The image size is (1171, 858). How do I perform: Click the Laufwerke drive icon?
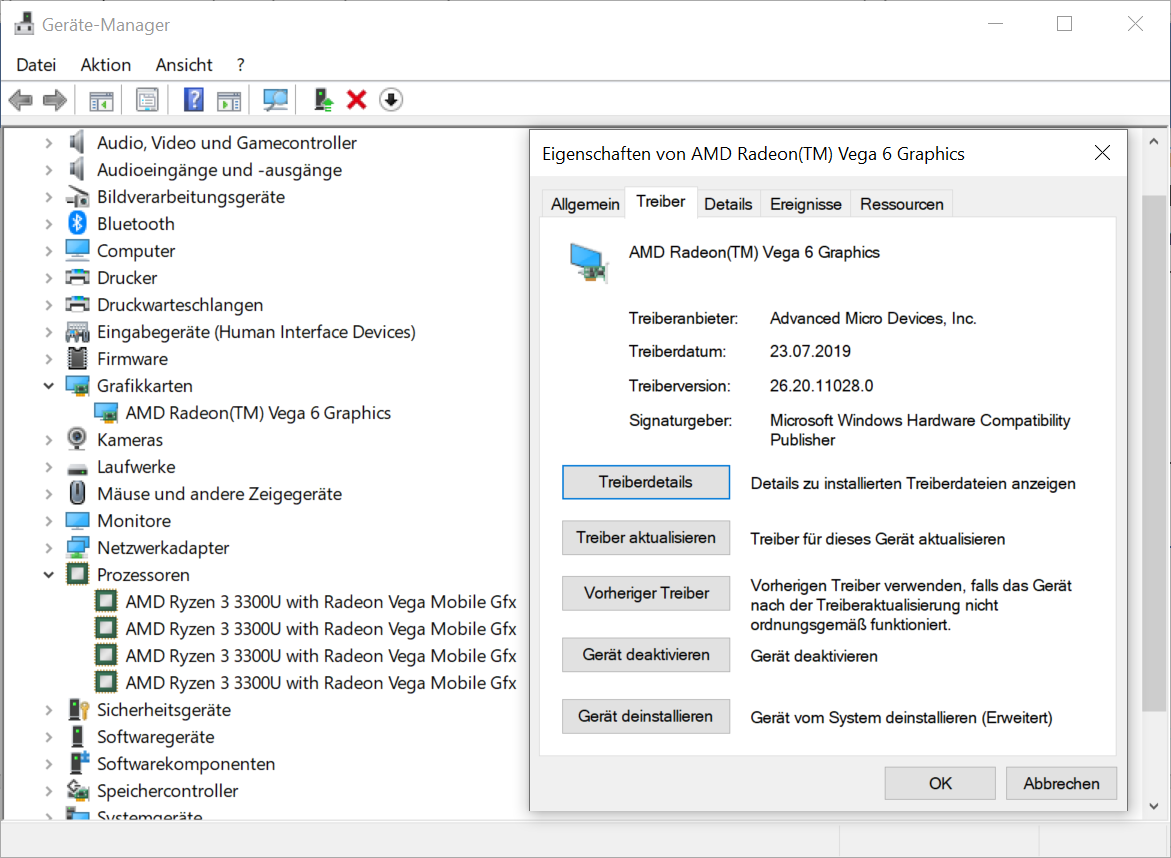coord(78,469)
